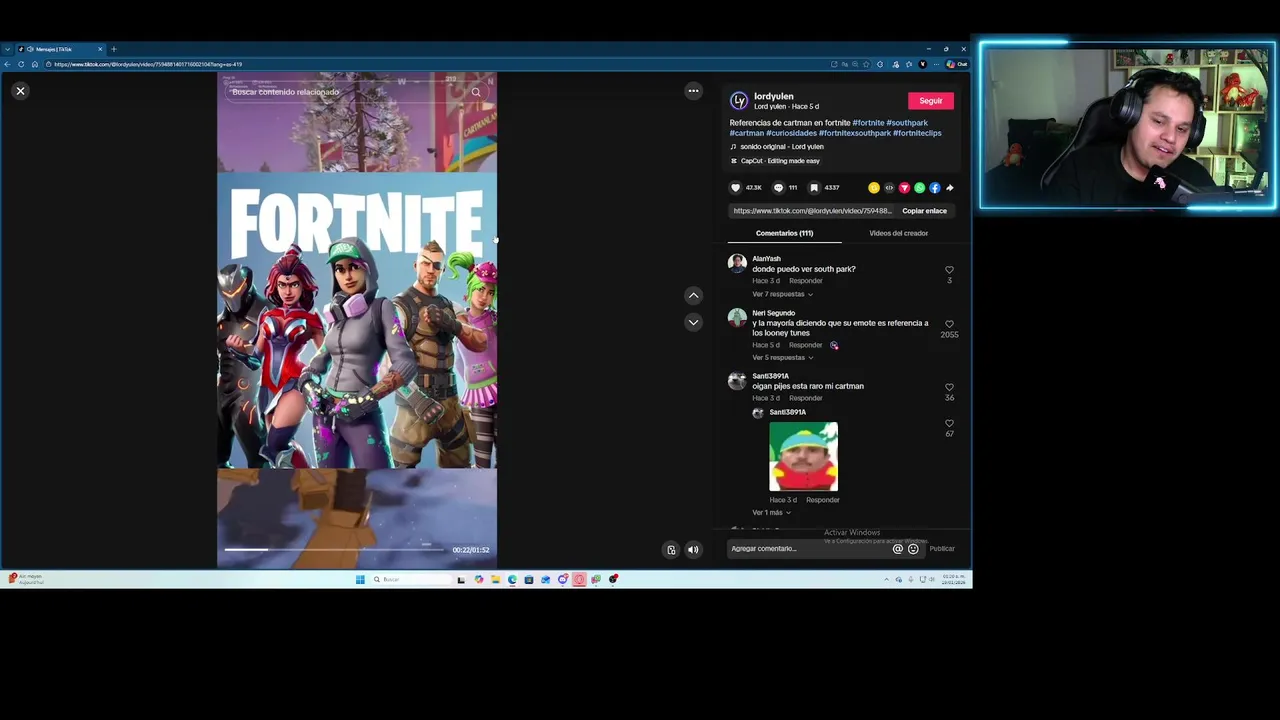Share video to Facebook
This screenshot has width=1280, height=720.
tap(935, 187)
